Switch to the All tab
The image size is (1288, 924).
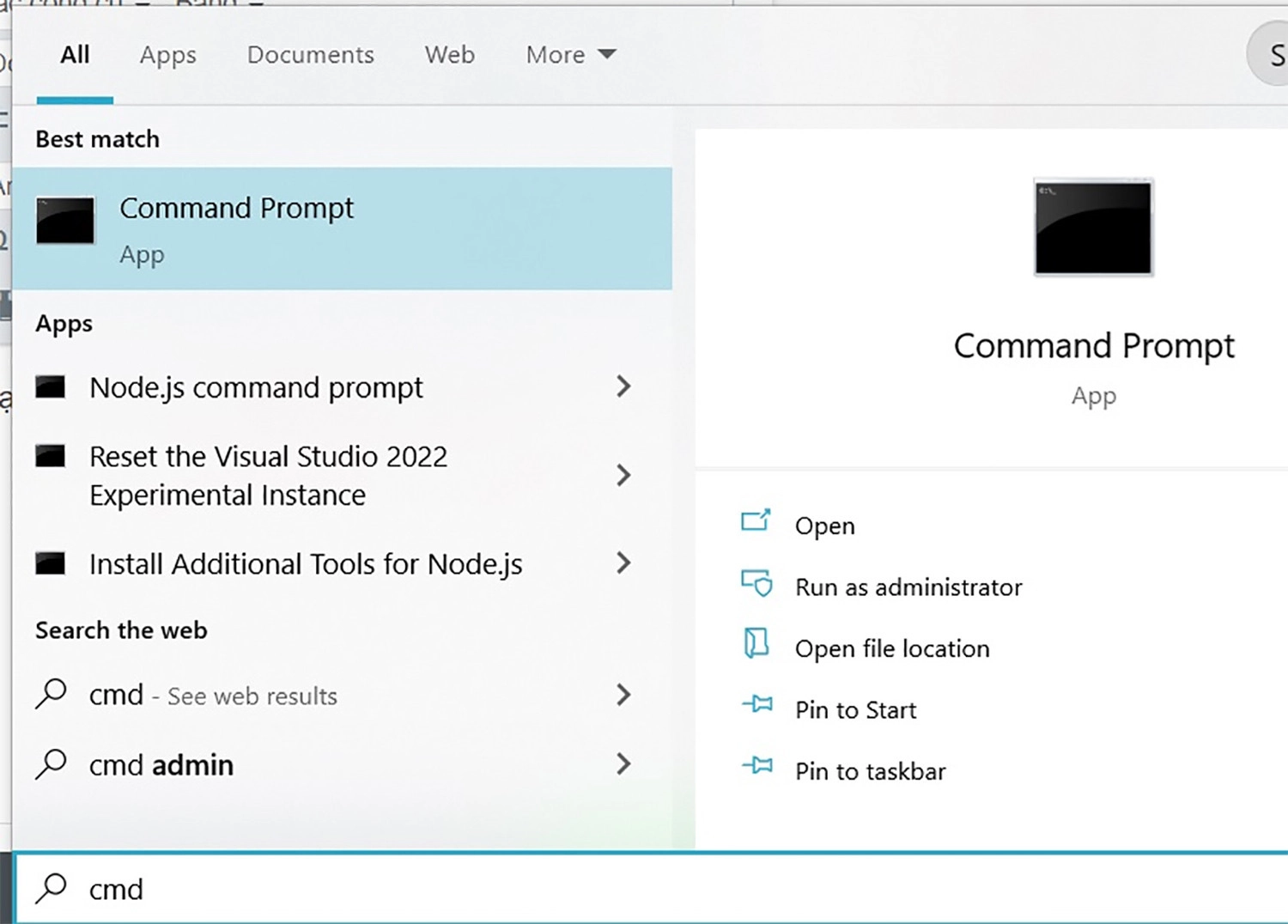click(75, 55)
